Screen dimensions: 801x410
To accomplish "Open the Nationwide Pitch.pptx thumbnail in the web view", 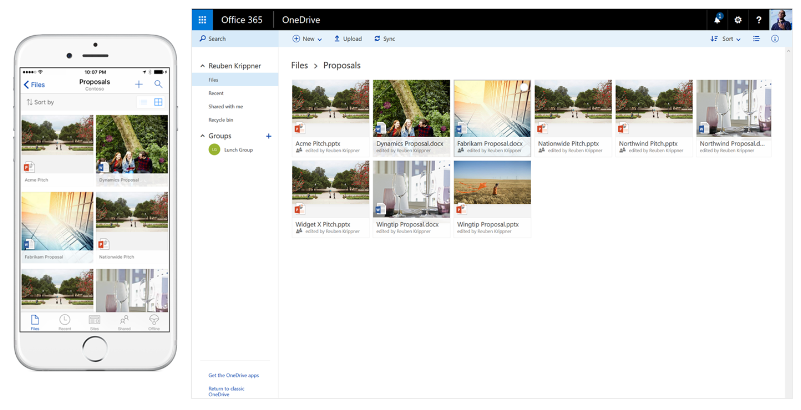I will pos(573,108).
